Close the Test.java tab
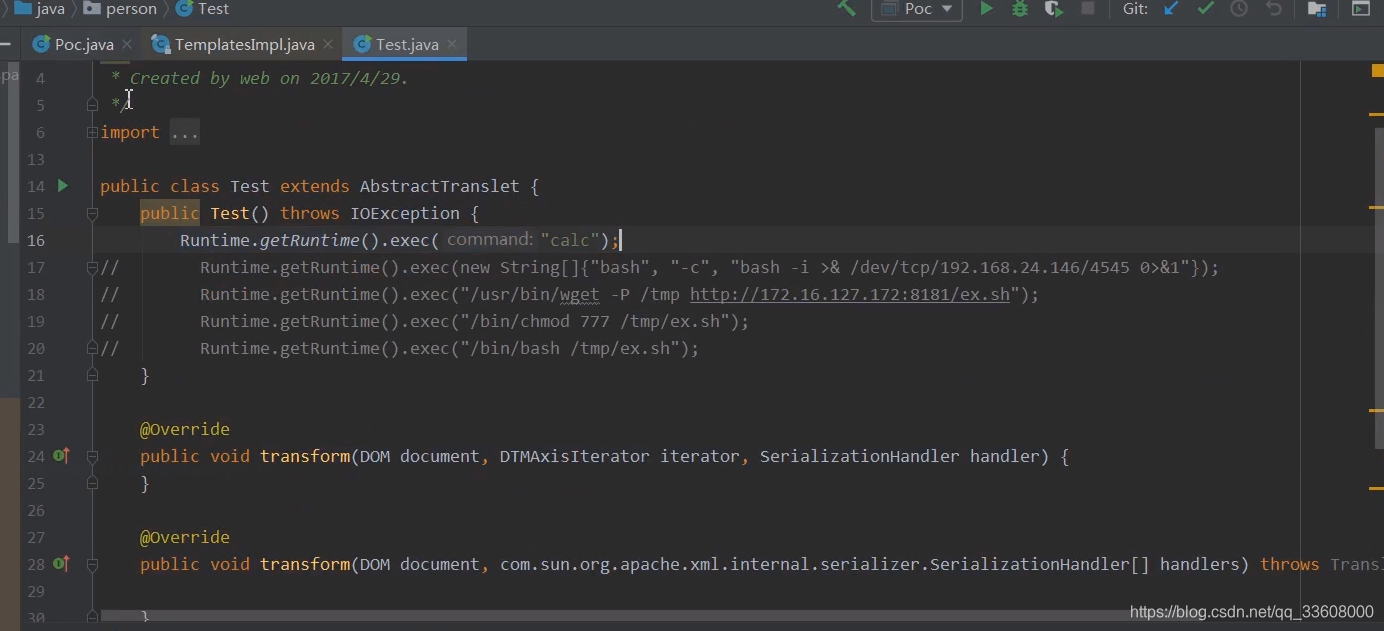The width and height of the screenshot is (1384, 631). coord(452,44)
